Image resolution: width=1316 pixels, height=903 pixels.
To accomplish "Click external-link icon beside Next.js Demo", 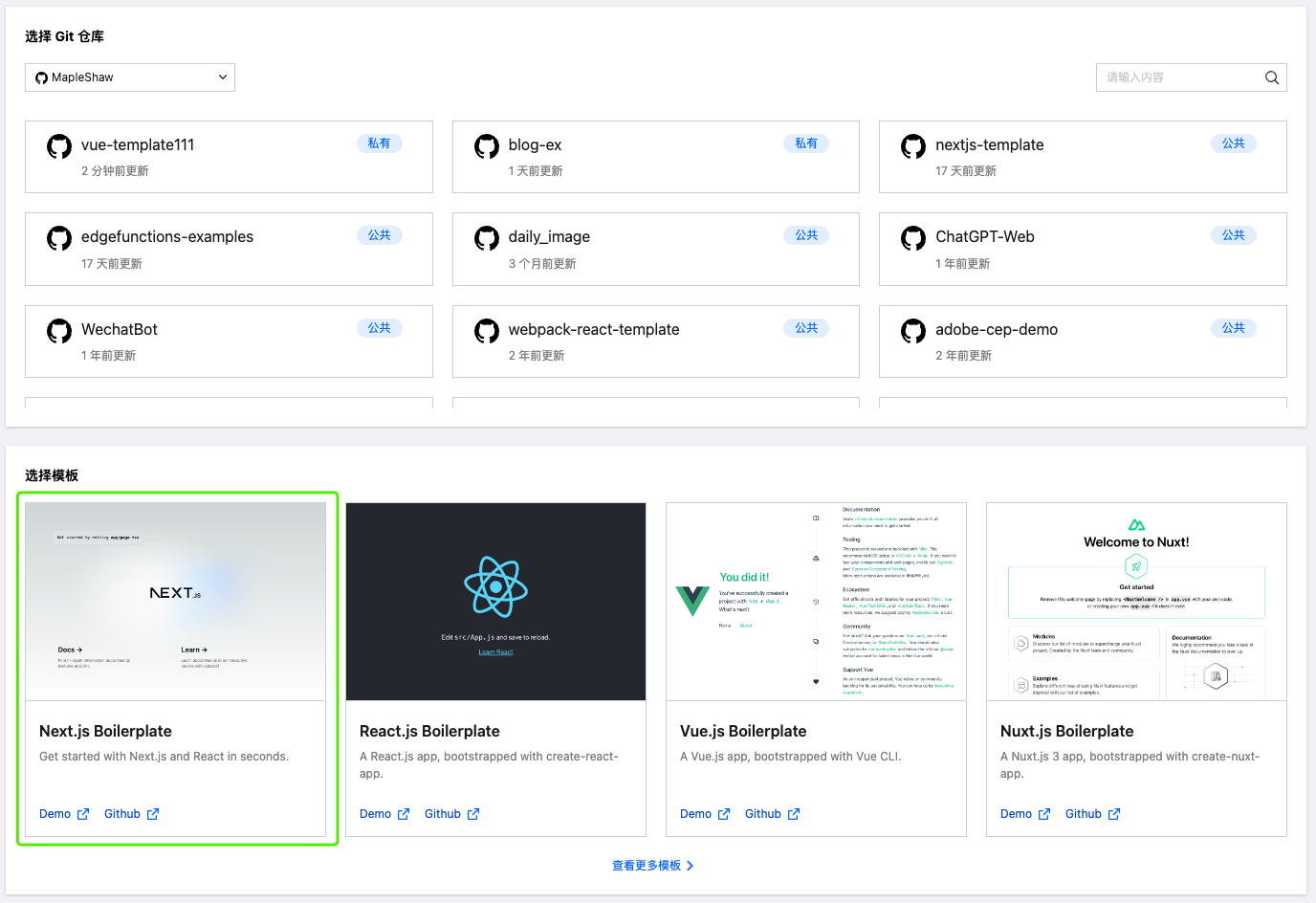I will [x=83, y=814].
